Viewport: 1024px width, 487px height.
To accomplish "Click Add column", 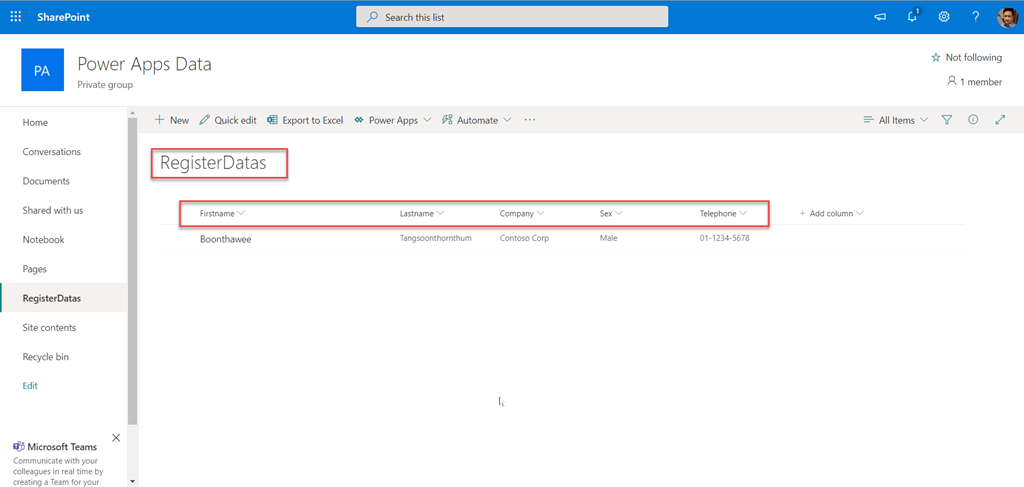I will point(832,213).
